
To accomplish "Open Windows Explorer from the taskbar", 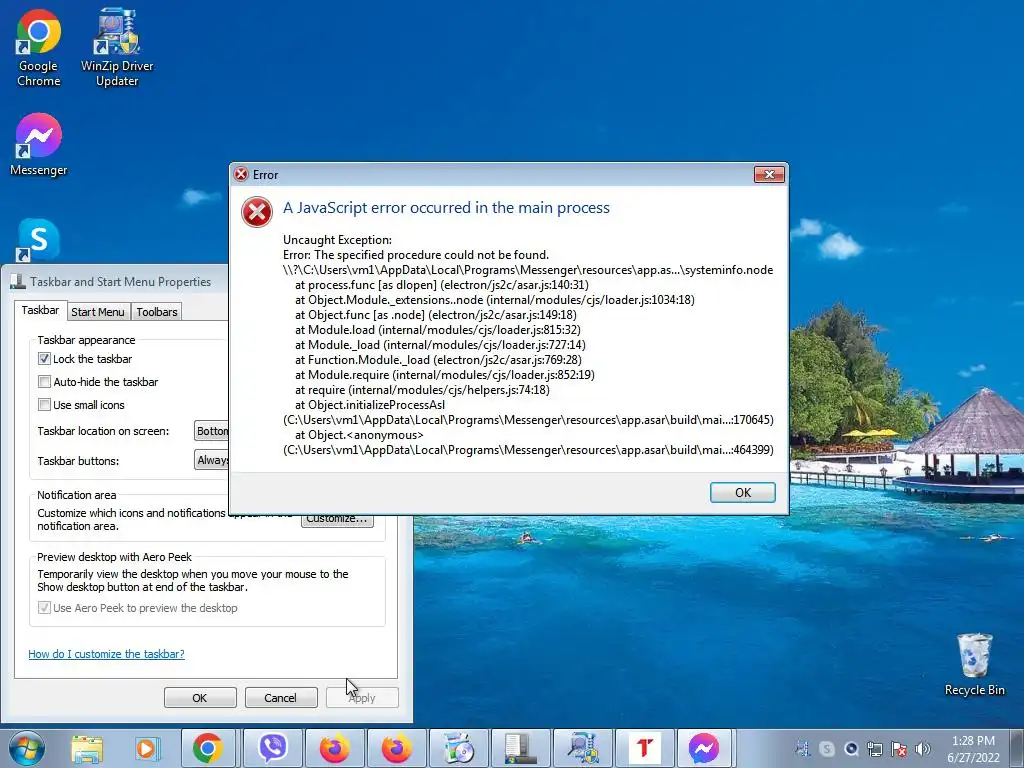I will pos(87,748).
